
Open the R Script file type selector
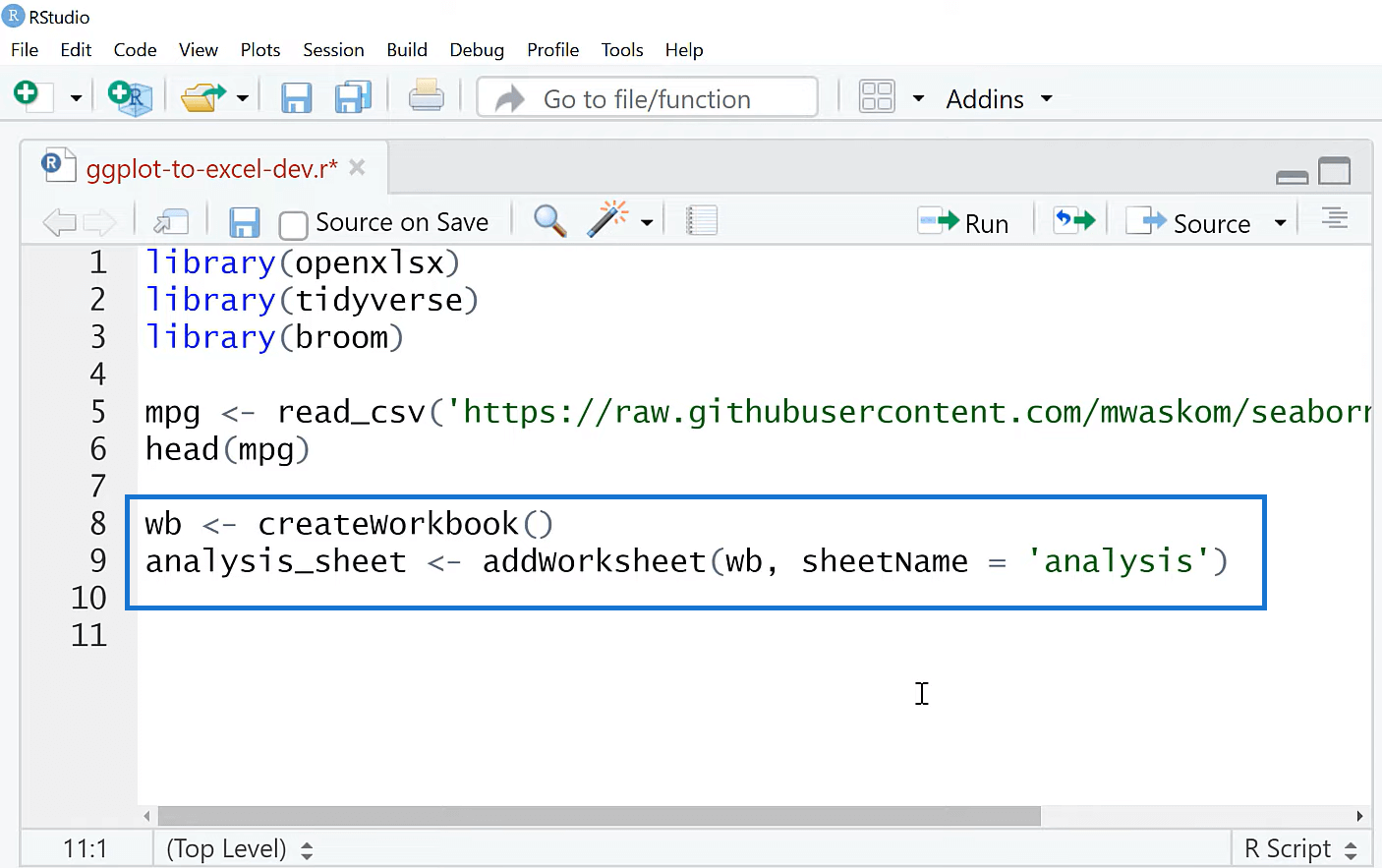click(x=1300, y=848)
